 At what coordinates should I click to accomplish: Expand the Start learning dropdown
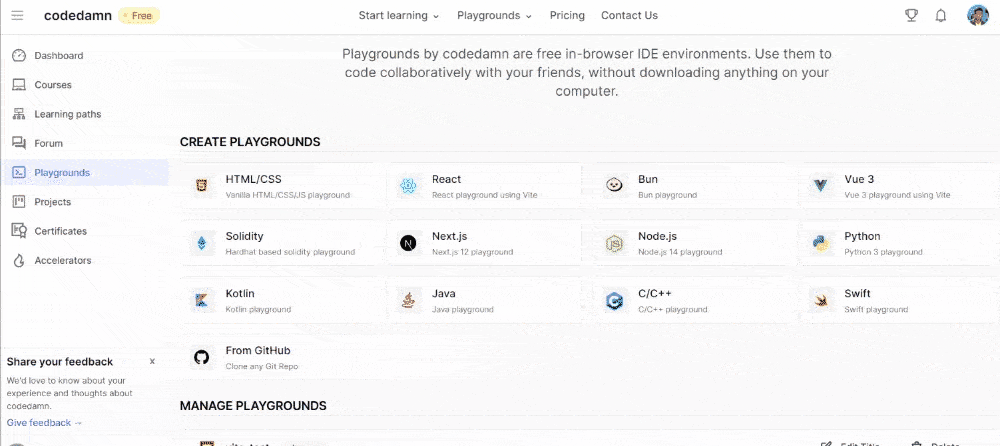(x=399, y=15)
